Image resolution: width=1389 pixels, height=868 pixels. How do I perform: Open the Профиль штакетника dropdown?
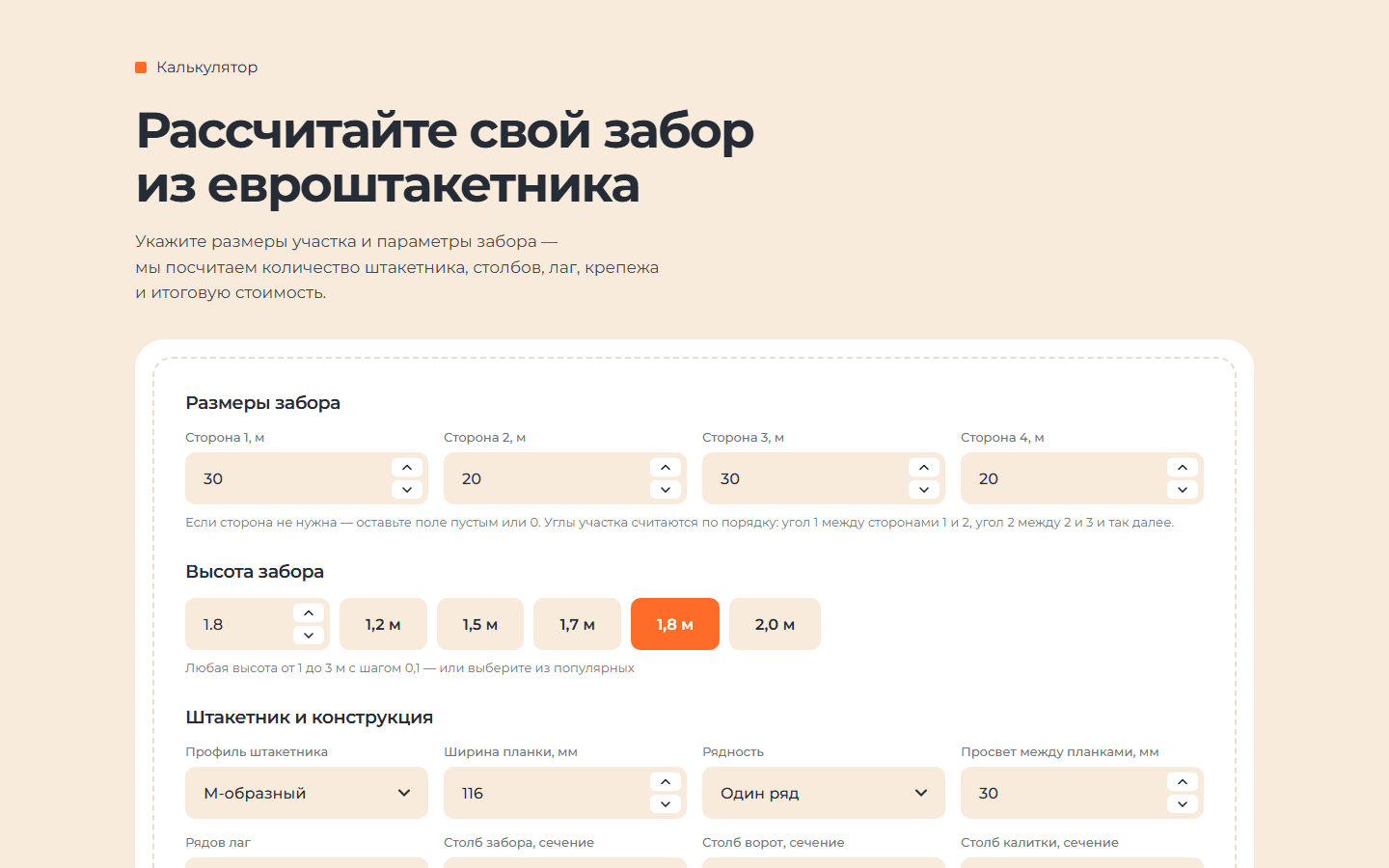coord(307,793)
